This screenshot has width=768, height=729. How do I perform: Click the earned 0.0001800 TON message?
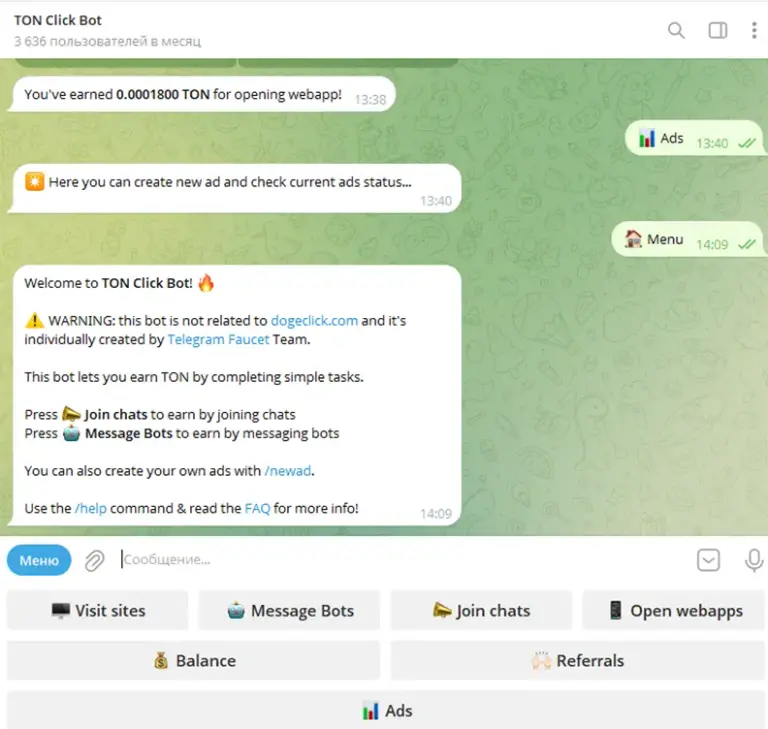tap(202, 94)
